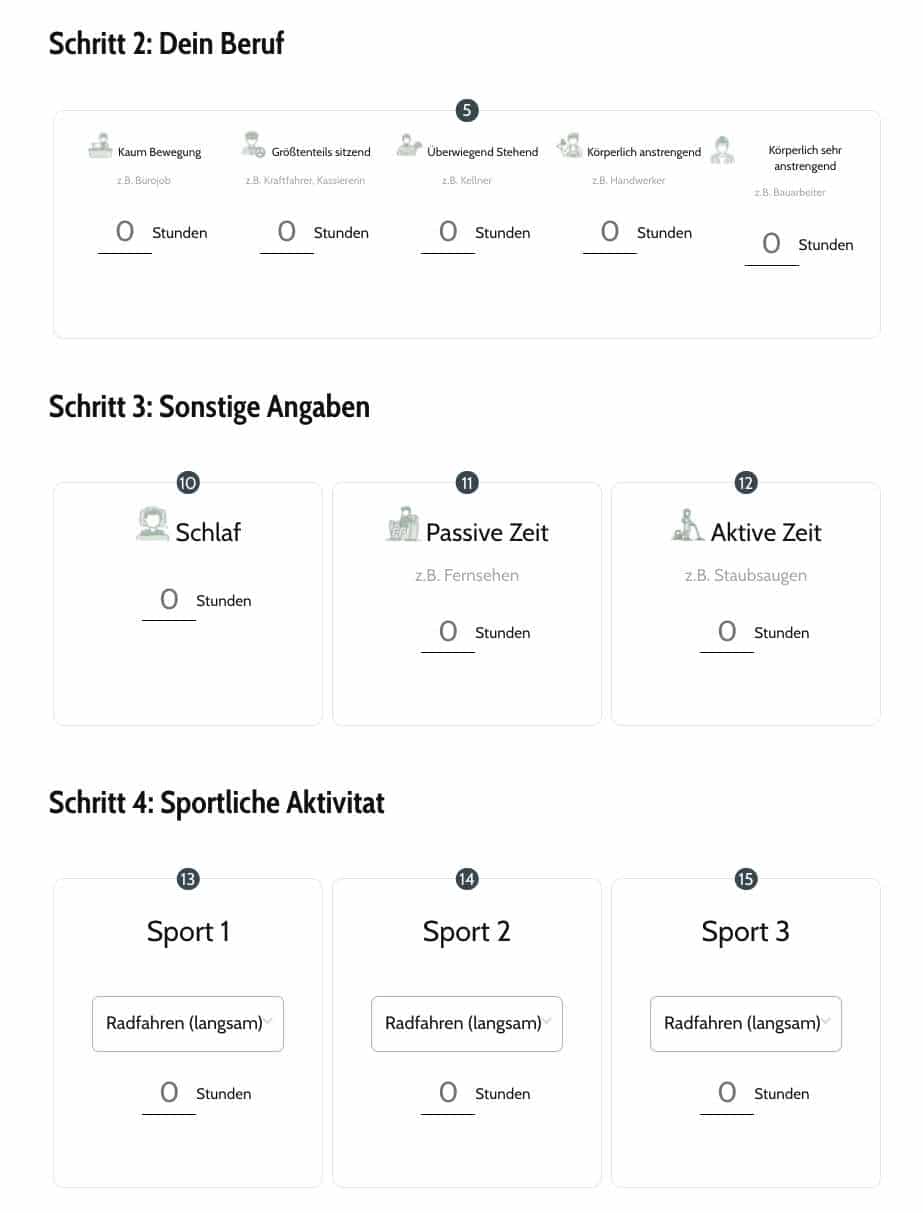Select the Überwiegend Stehend hours field

pyautogui.click(x=448, y=233)
